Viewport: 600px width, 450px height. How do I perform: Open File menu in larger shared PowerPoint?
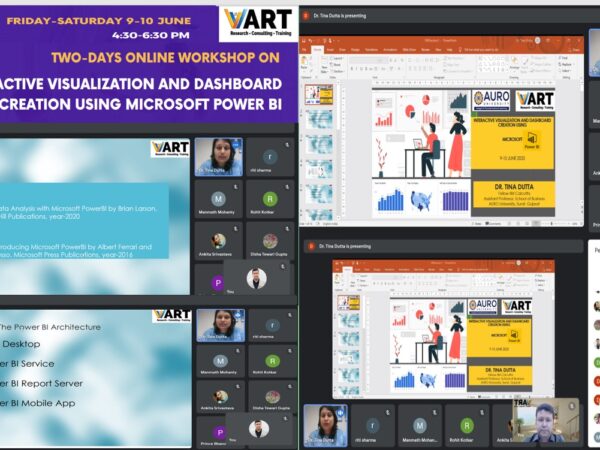304,50
